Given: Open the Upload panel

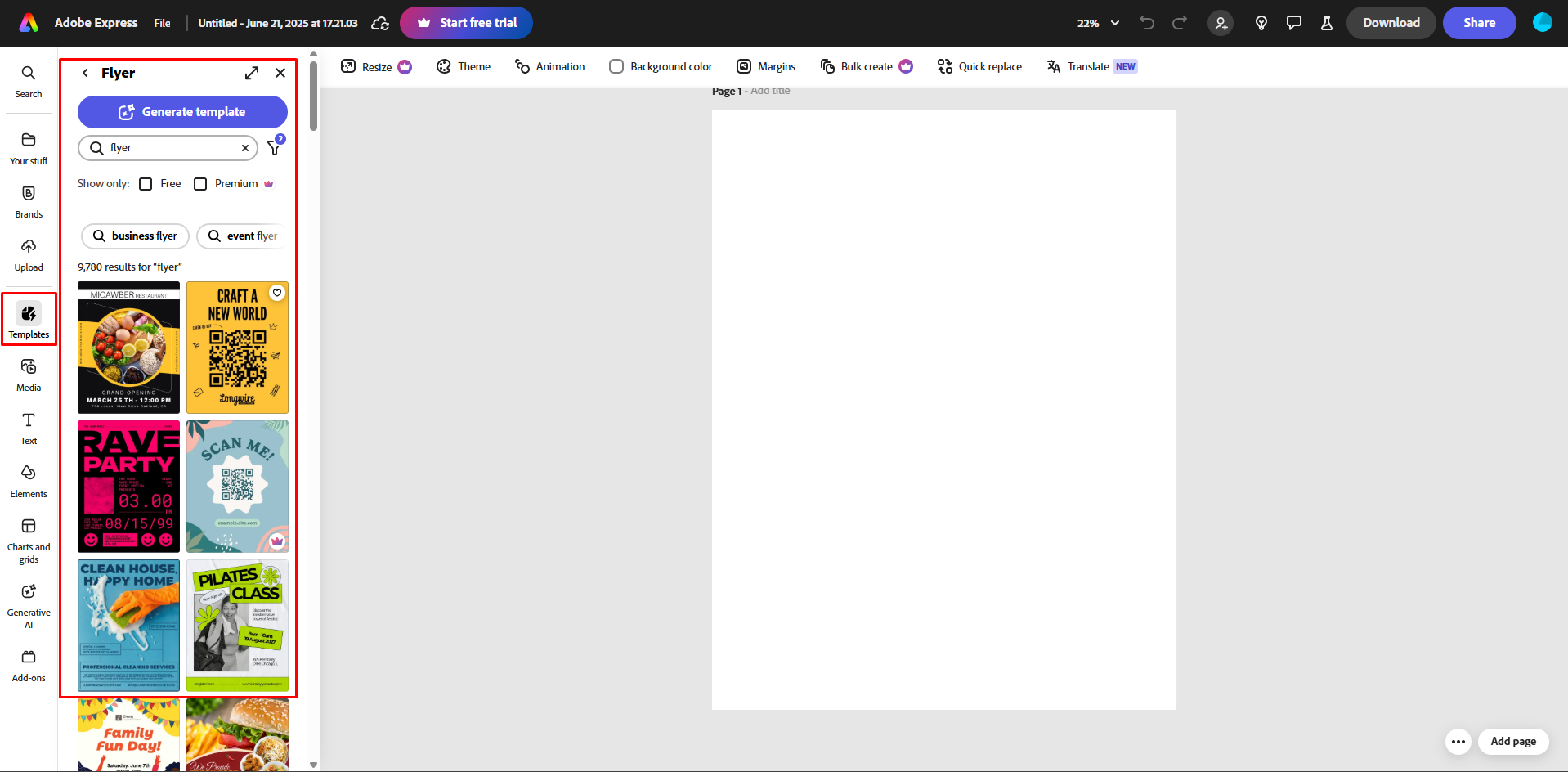Looking at the screenshot, I should point(29,254).
